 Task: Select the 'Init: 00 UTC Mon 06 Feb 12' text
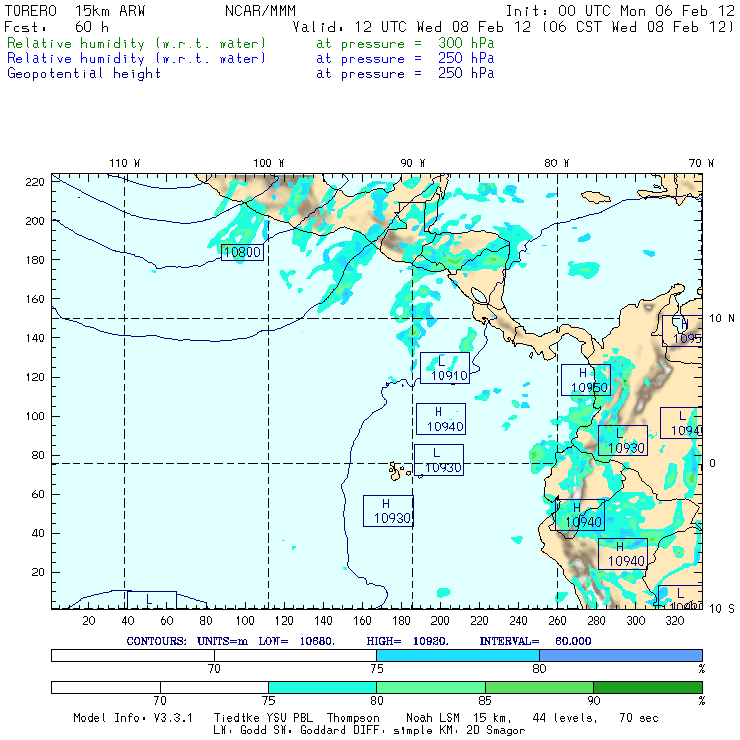[x=620, y=11]
